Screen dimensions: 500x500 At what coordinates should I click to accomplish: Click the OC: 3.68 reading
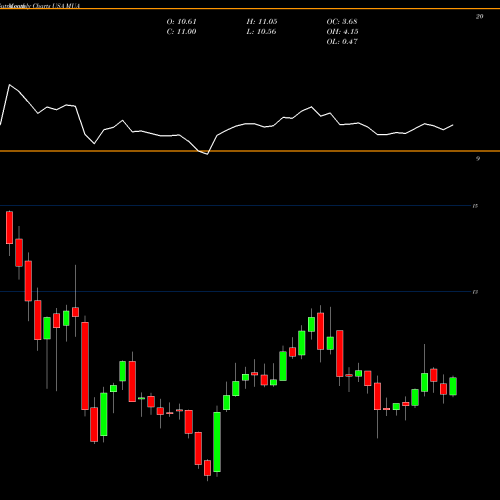pos(342,22)
